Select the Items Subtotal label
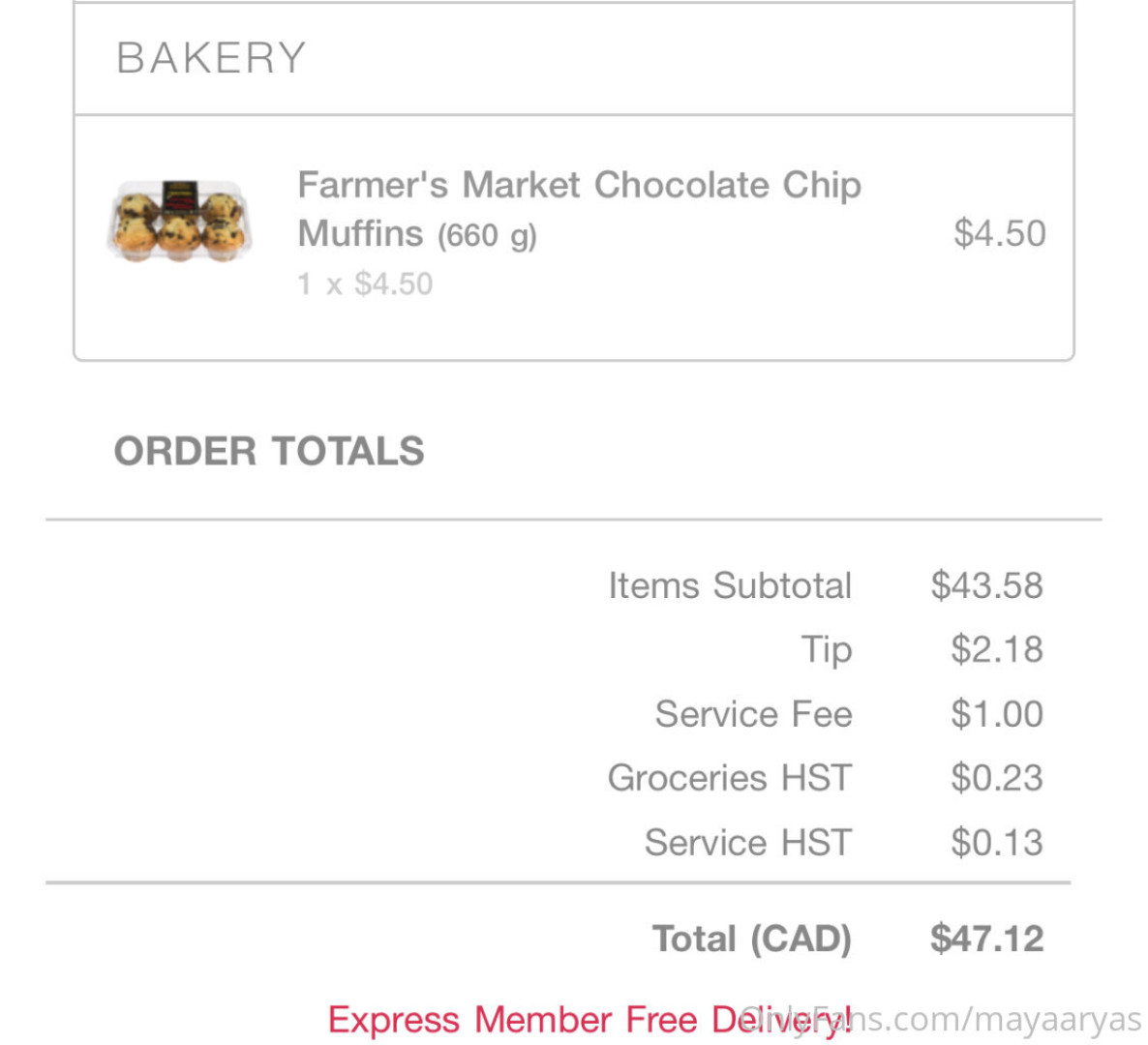The image size is (1148, 1045). click(x=730, y=585)
